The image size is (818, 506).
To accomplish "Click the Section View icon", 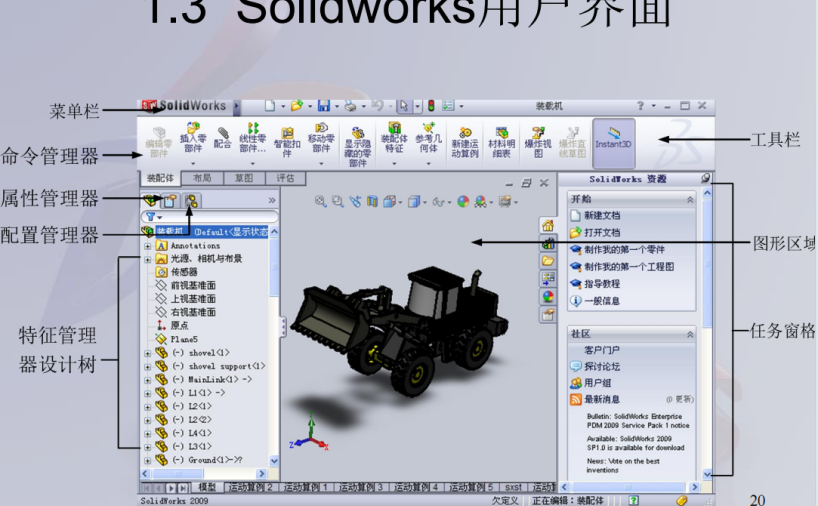I will [372, 201].
